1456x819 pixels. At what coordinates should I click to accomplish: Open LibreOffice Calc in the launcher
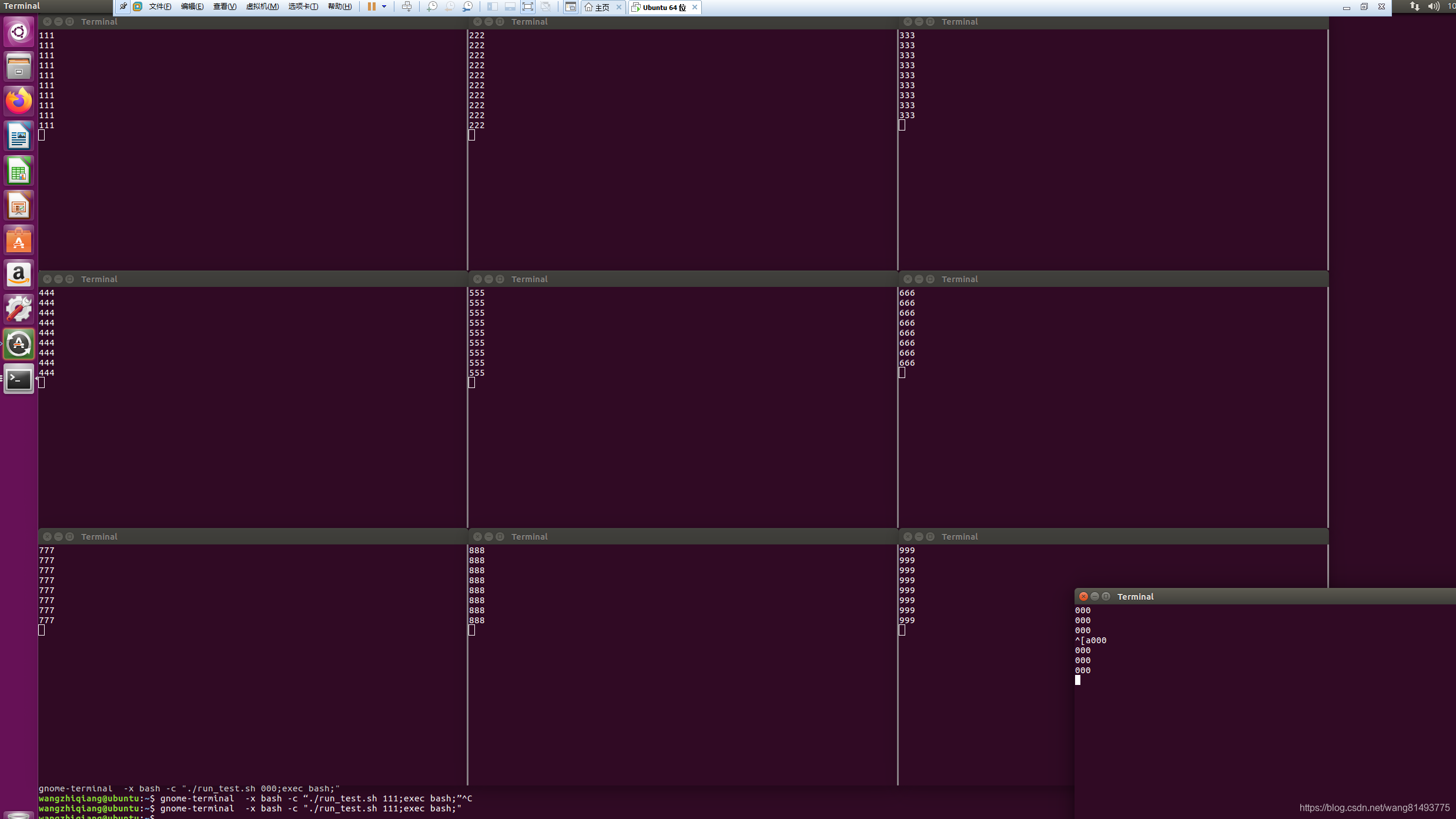(19, 171)
